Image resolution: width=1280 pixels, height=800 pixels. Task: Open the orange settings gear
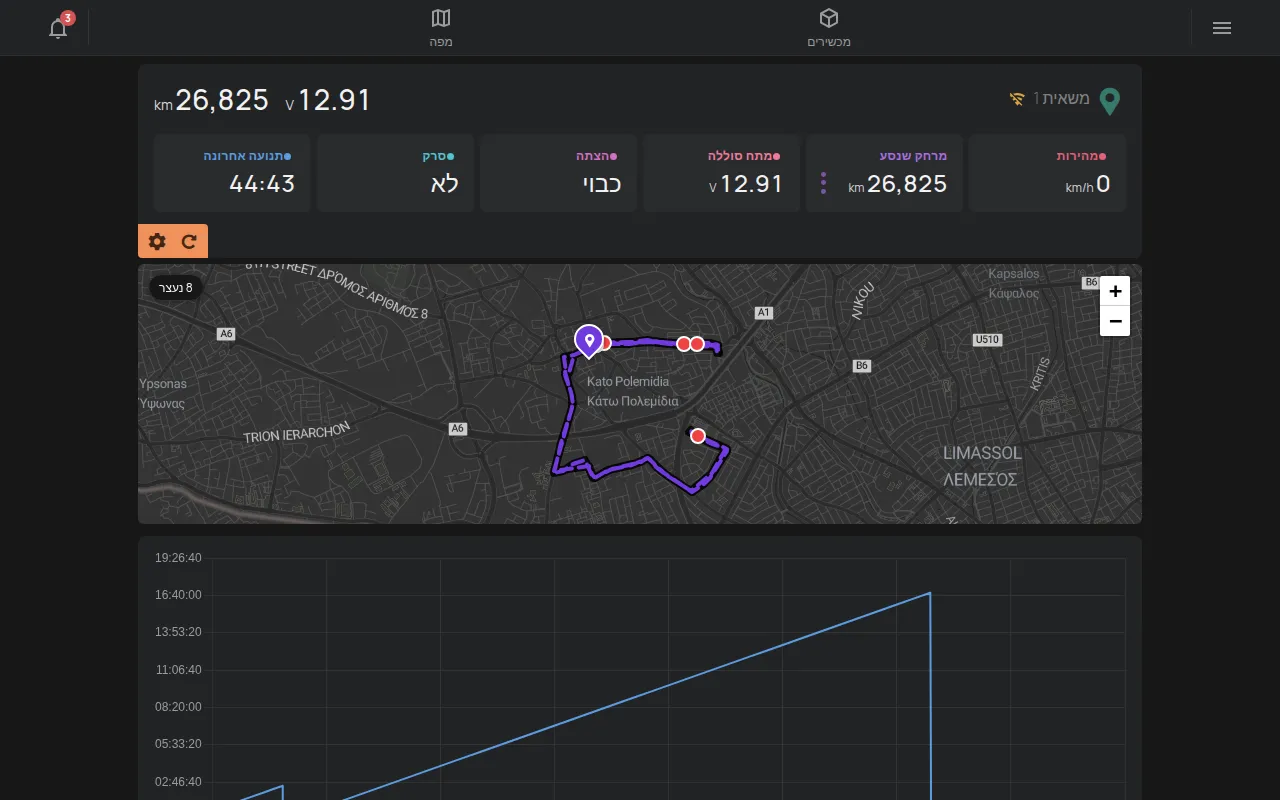157,241
